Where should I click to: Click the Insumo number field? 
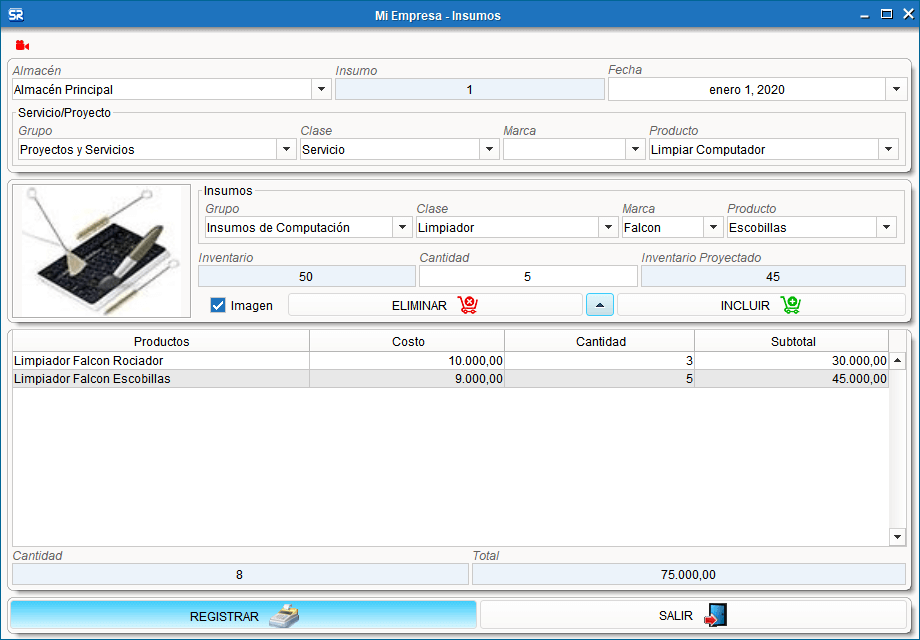pyautogui.click(x=469, y=89)
